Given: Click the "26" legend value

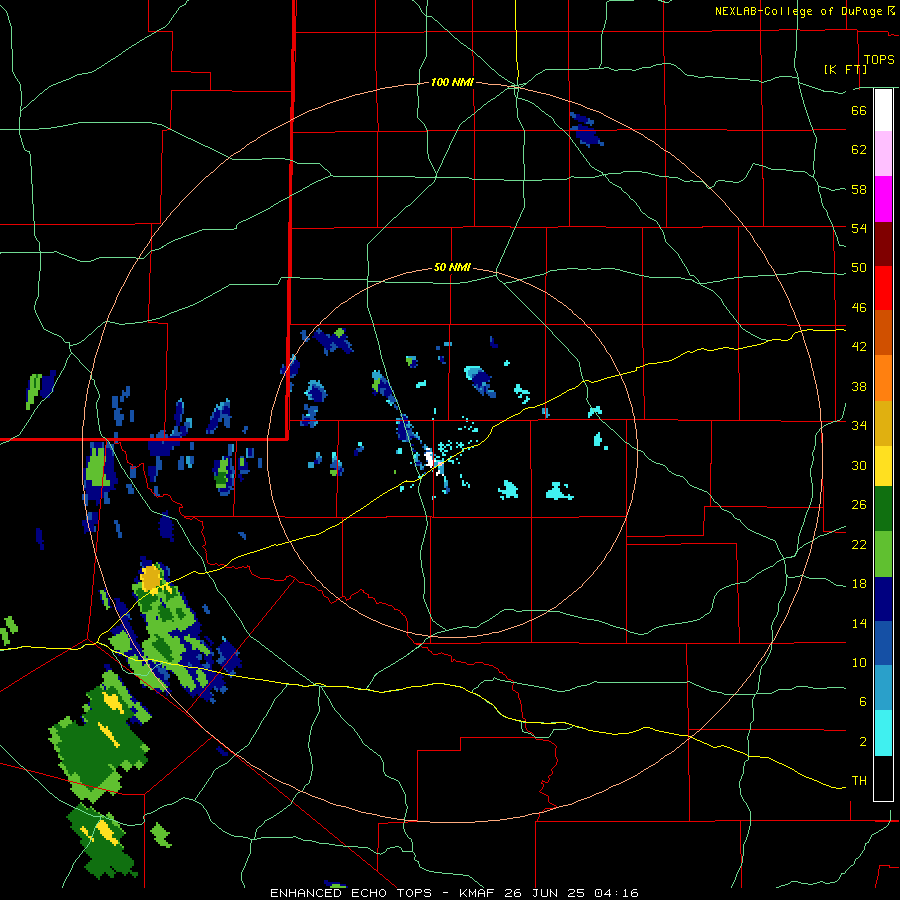Looking at the screenshot, I should (x=859, y=505).
